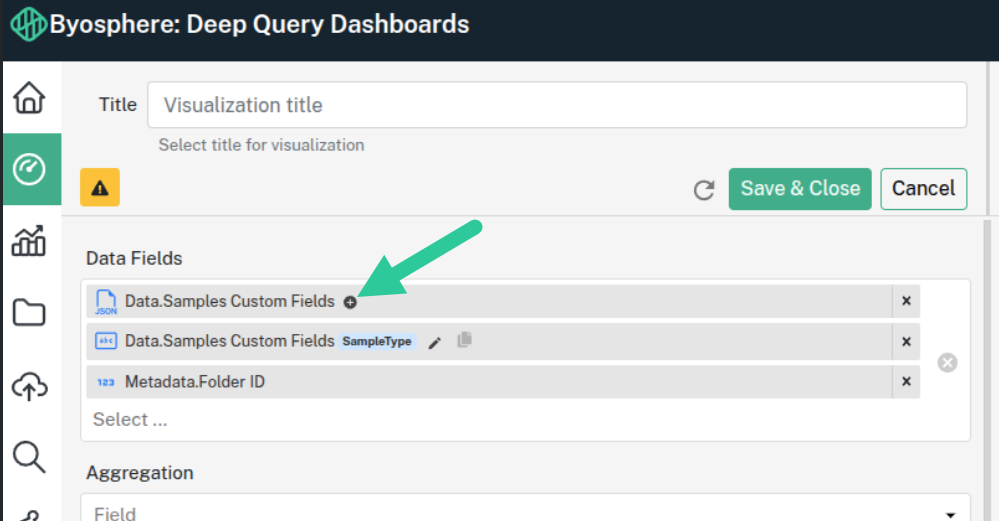The width and height of the screenshot is (999, 521).
Task: Open the bar chart analytics sidebar icon
Action: pos(29,241)
